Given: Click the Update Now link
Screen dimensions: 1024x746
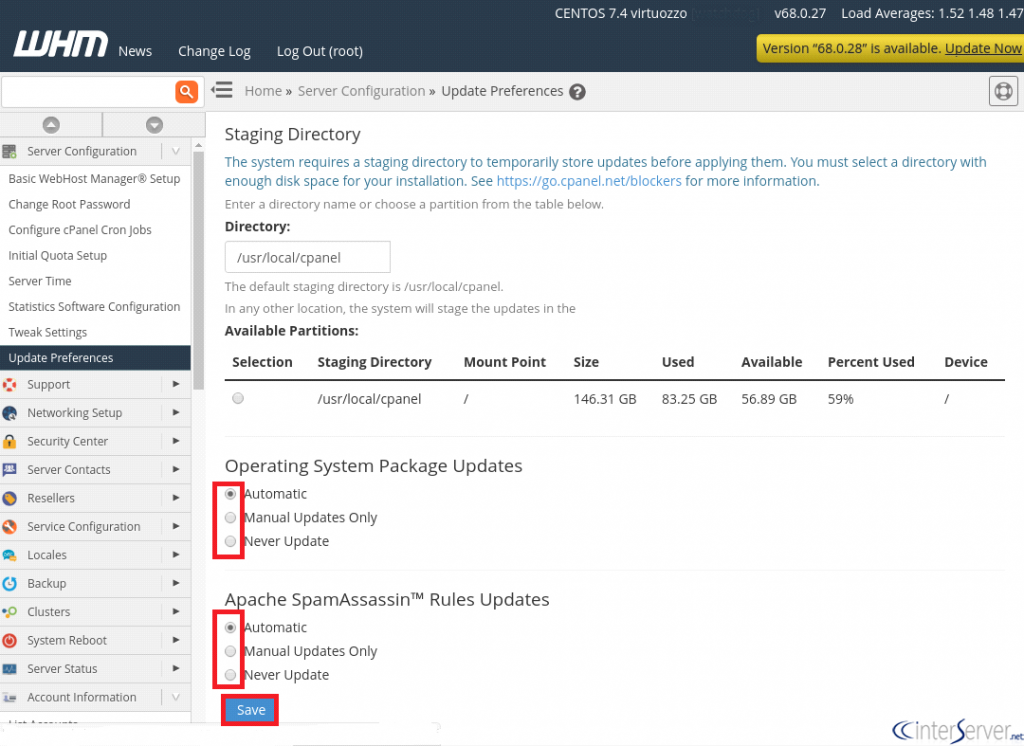Looking at the screenshot, I should pyautogui.click(x=983, y=48).
